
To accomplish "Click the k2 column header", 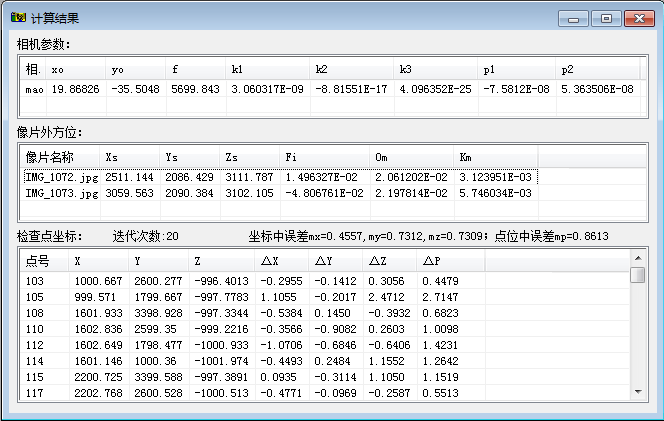I will pos(351,69).
